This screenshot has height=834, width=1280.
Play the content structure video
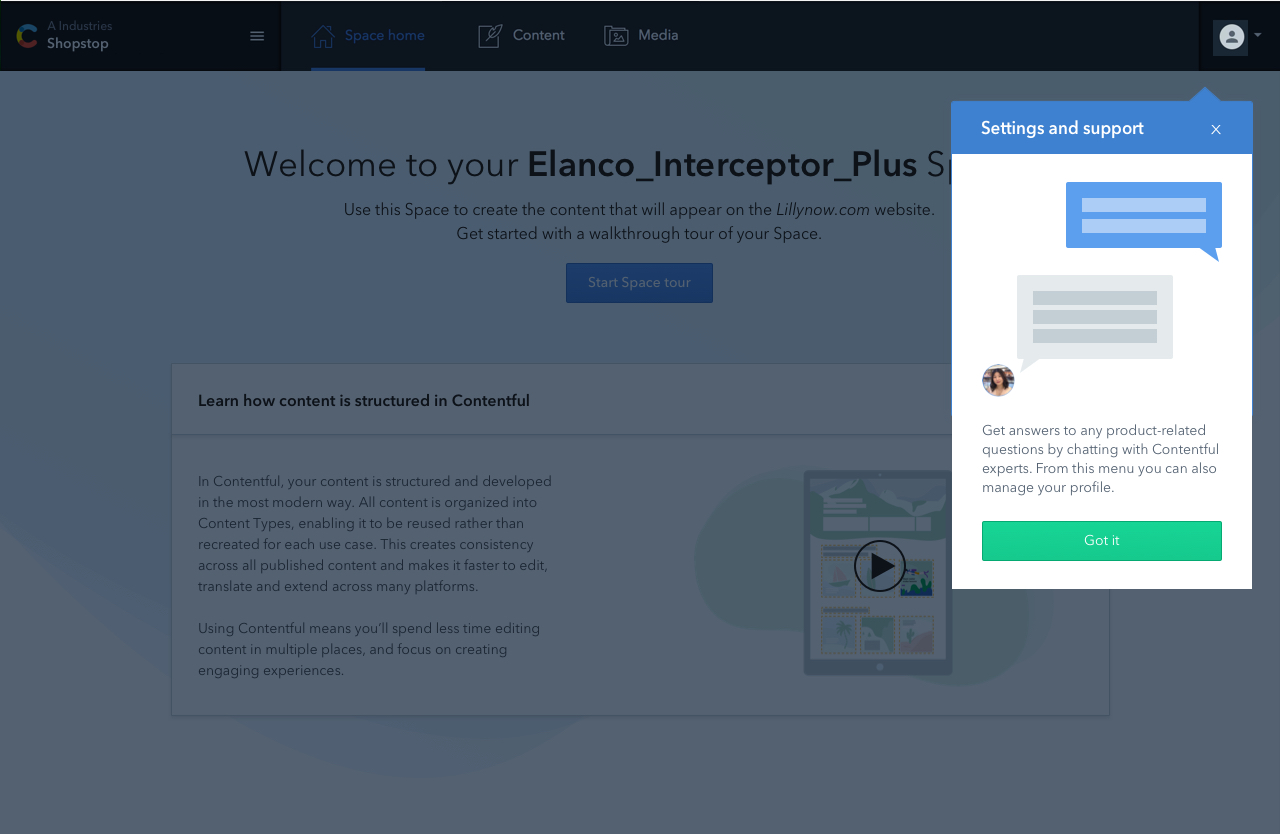pos(879,566)
